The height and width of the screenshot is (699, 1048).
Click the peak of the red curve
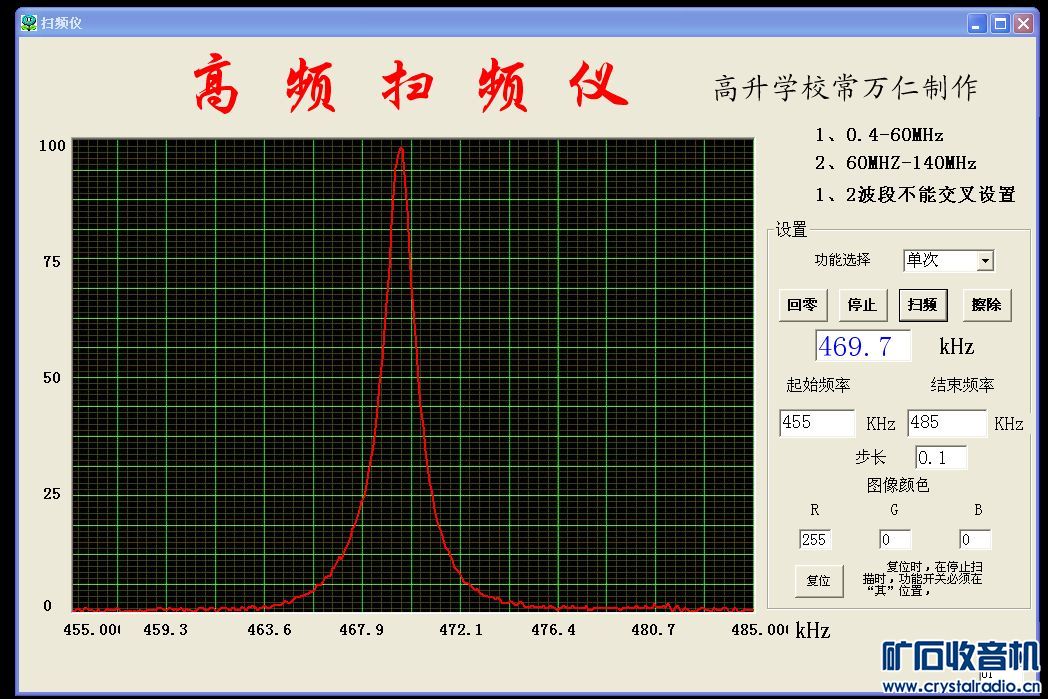(401, 149)
